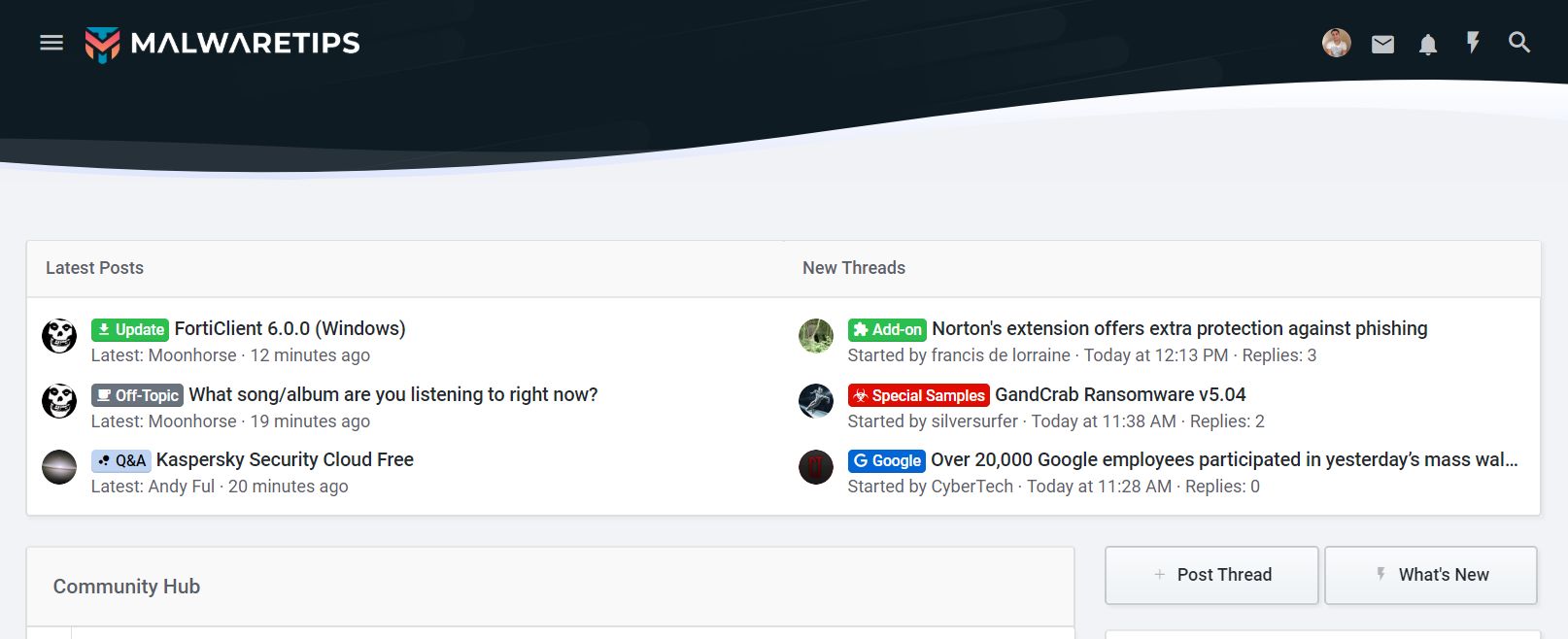Select the New Threads tab
Screen dimensions: 1568x639
click(854, 268)
